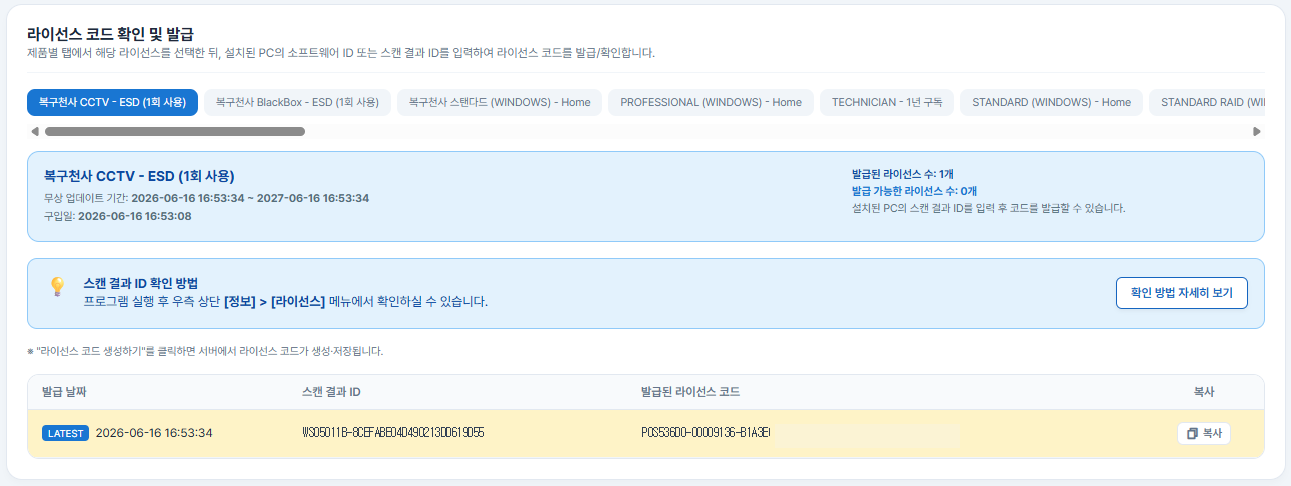Click the scan result ID value in the table
Screen dimensions: 1291x486
click(393, 433)
